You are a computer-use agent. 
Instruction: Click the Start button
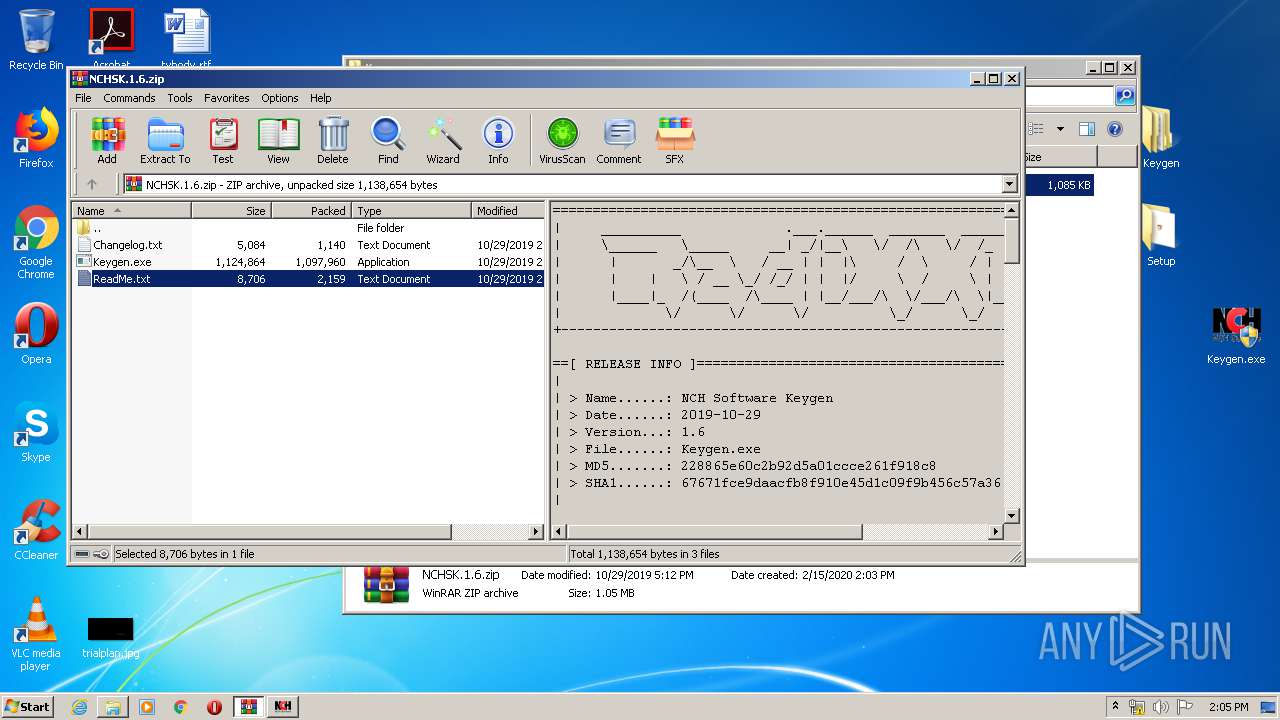[28, 706]
